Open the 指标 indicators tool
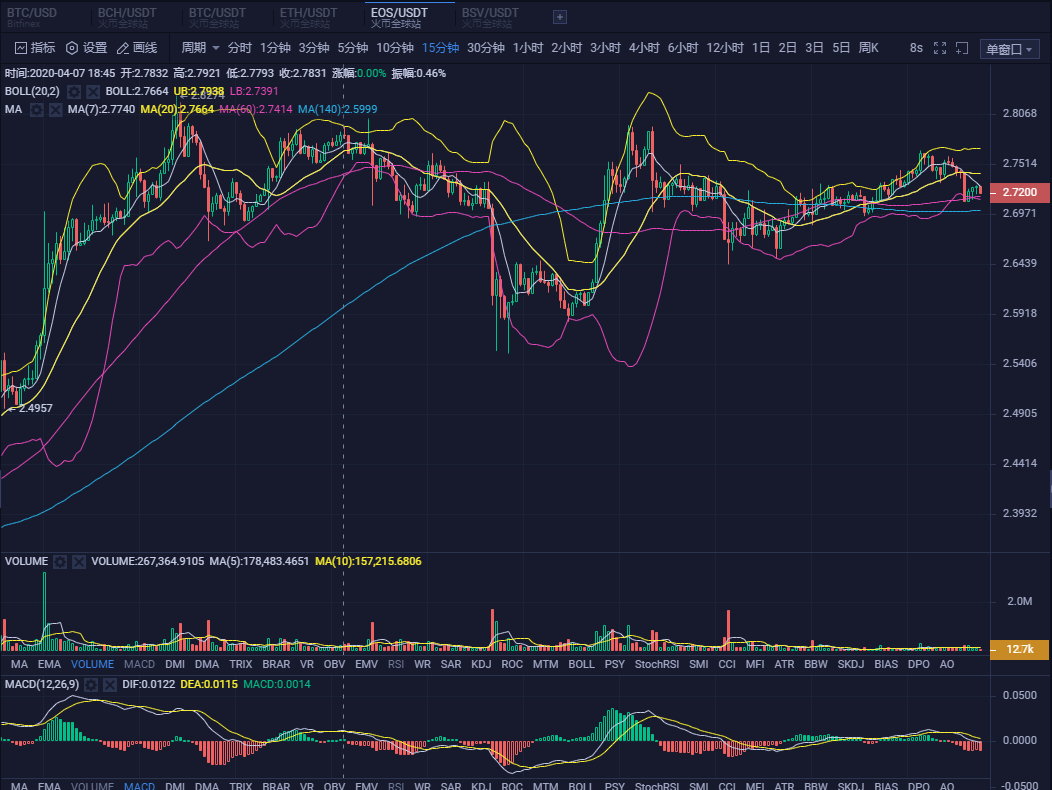1052x790 pixels. coord(35,48)
